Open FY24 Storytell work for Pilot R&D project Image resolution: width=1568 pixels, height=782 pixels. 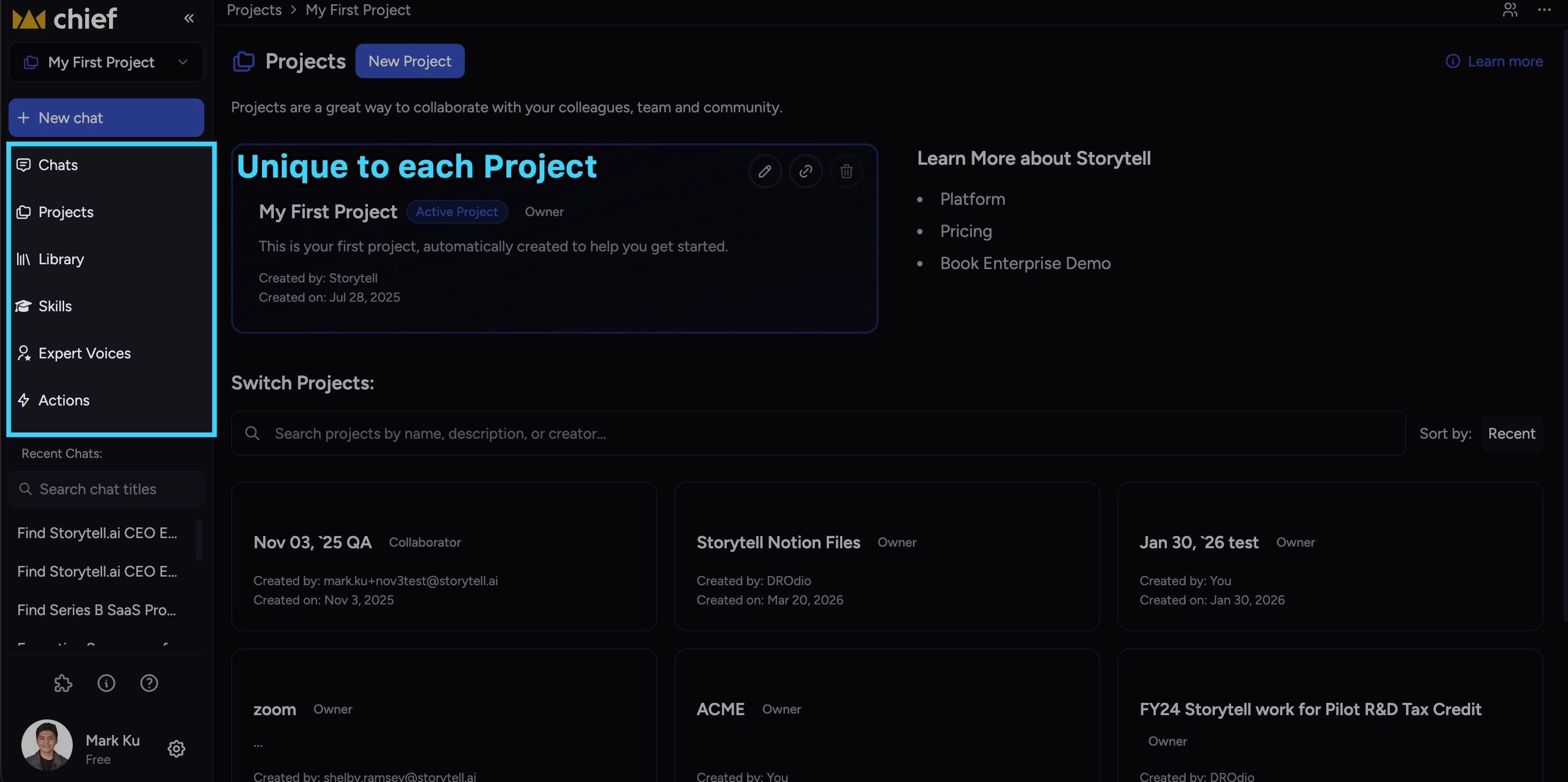(x=1330, y=715)
